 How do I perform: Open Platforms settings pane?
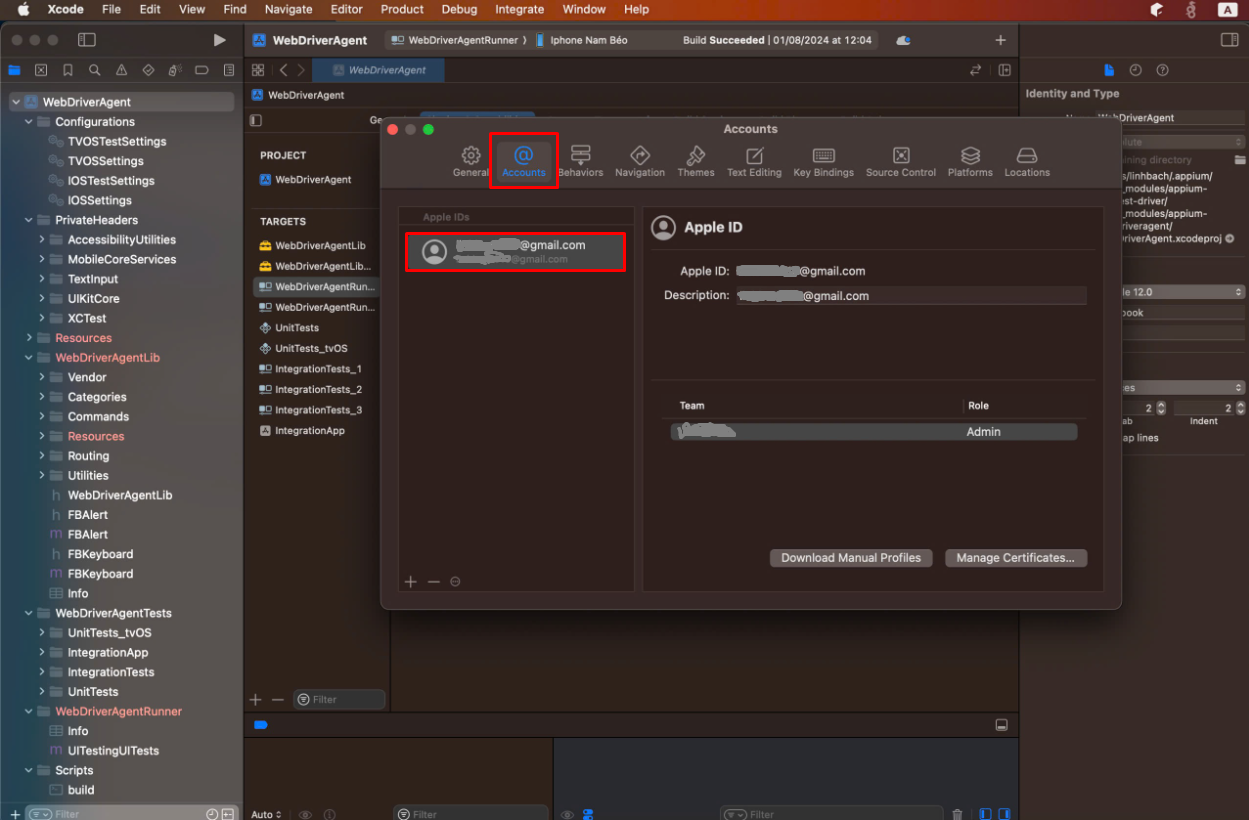(970, 160)
